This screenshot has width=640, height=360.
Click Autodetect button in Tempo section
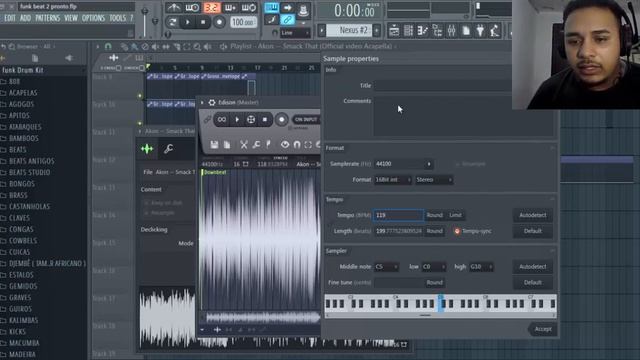coord(533,215)
